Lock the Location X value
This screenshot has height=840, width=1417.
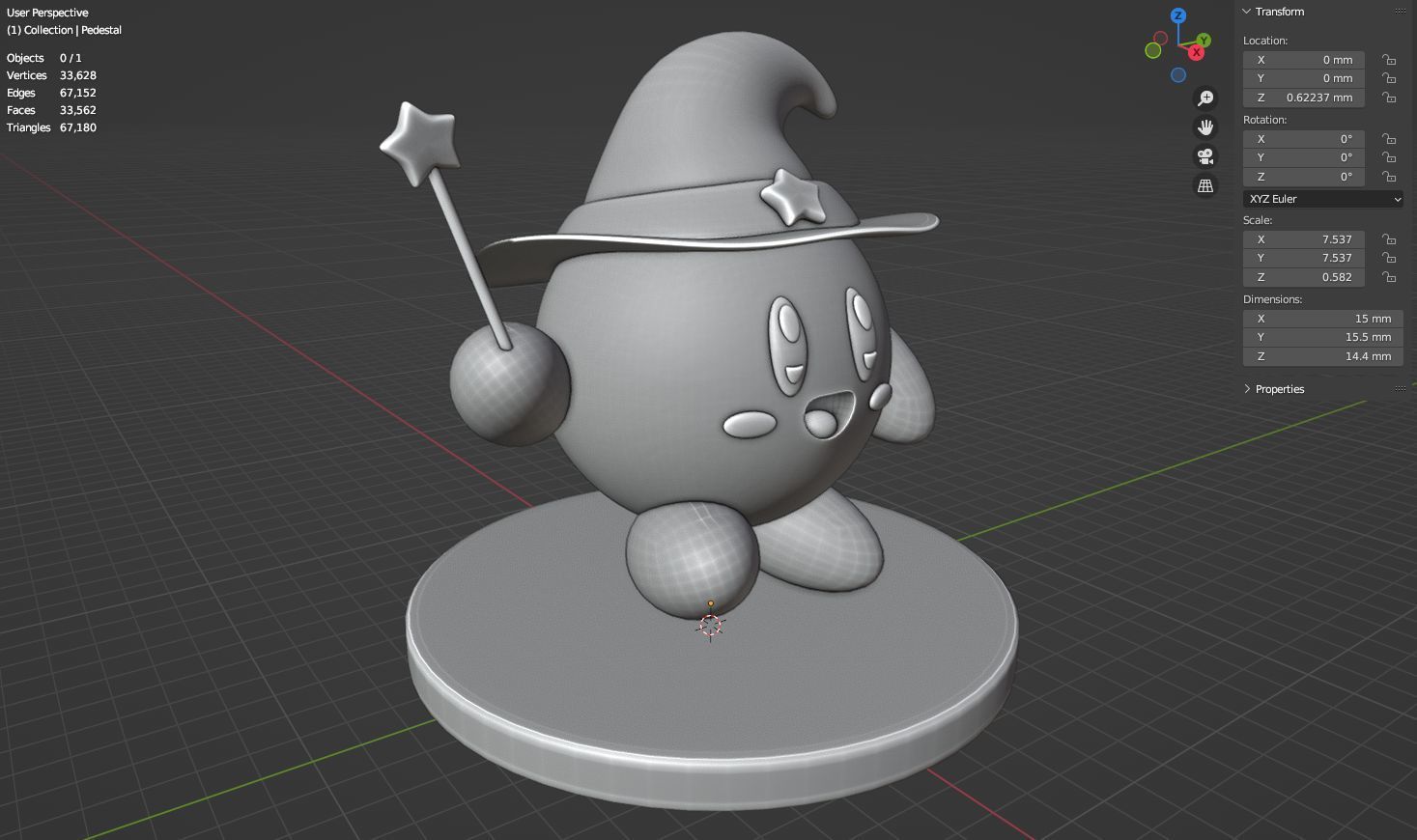point(1389,60)
